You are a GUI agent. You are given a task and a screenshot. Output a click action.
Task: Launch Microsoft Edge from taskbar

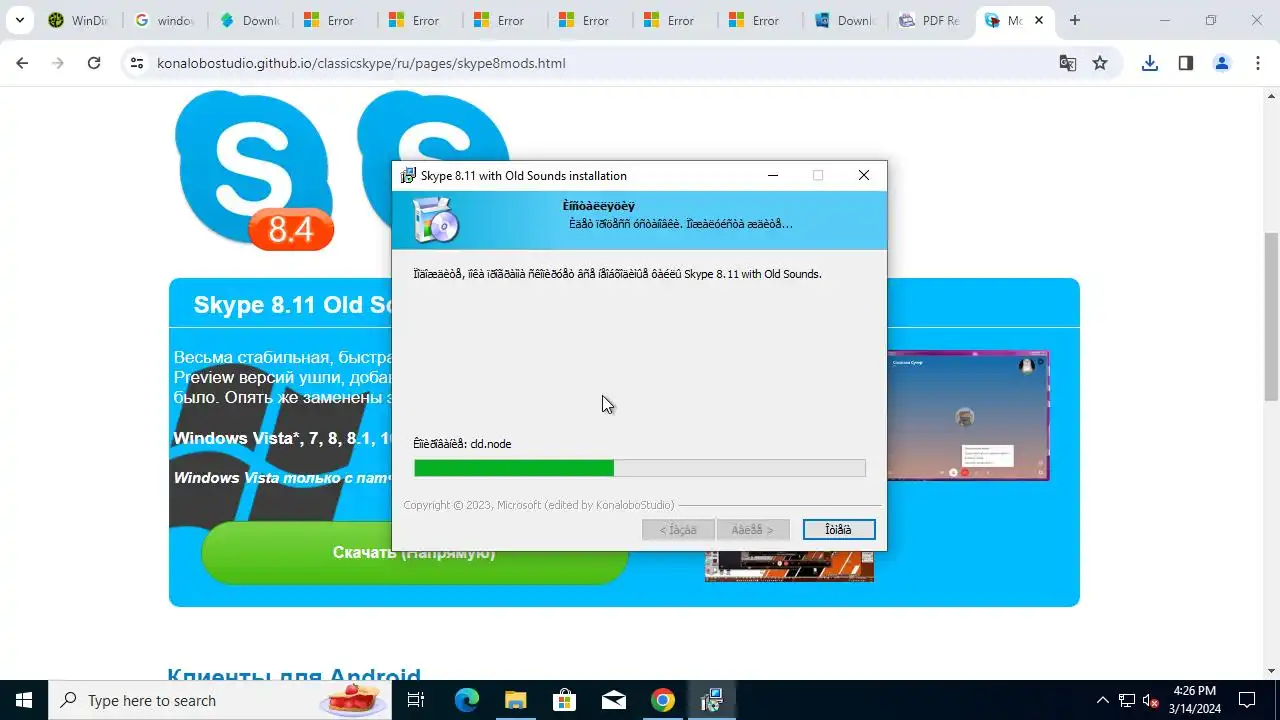coord(467,700)
